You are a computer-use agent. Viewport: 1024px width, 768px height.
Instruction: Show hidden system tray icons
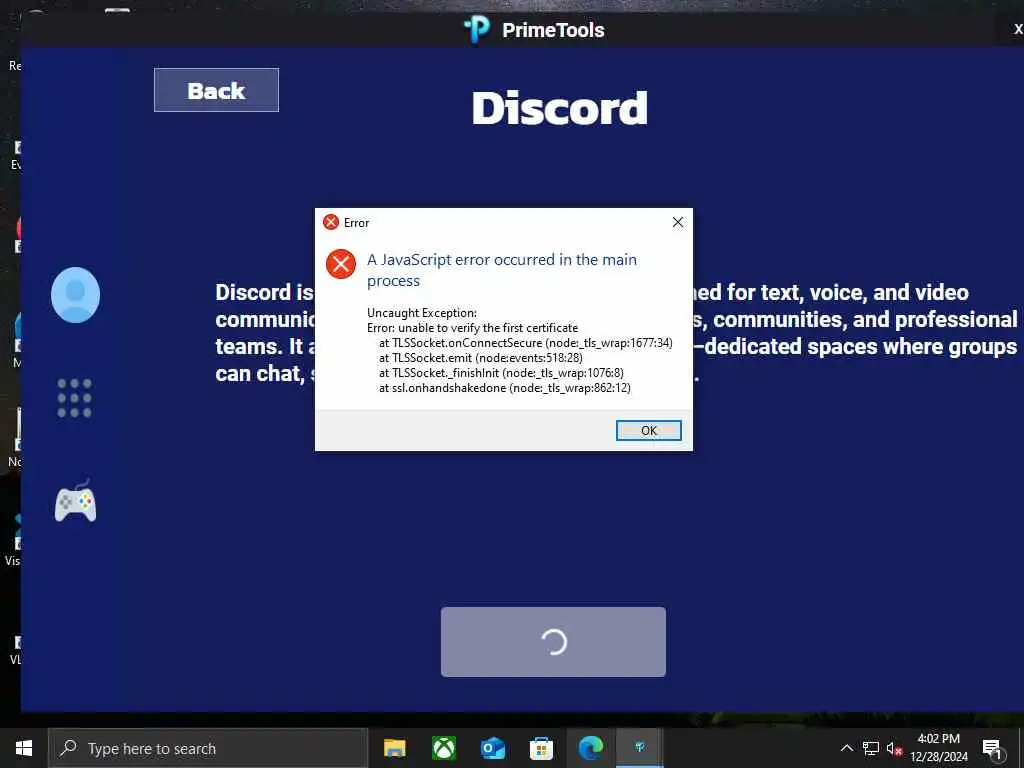coord(846,748)
